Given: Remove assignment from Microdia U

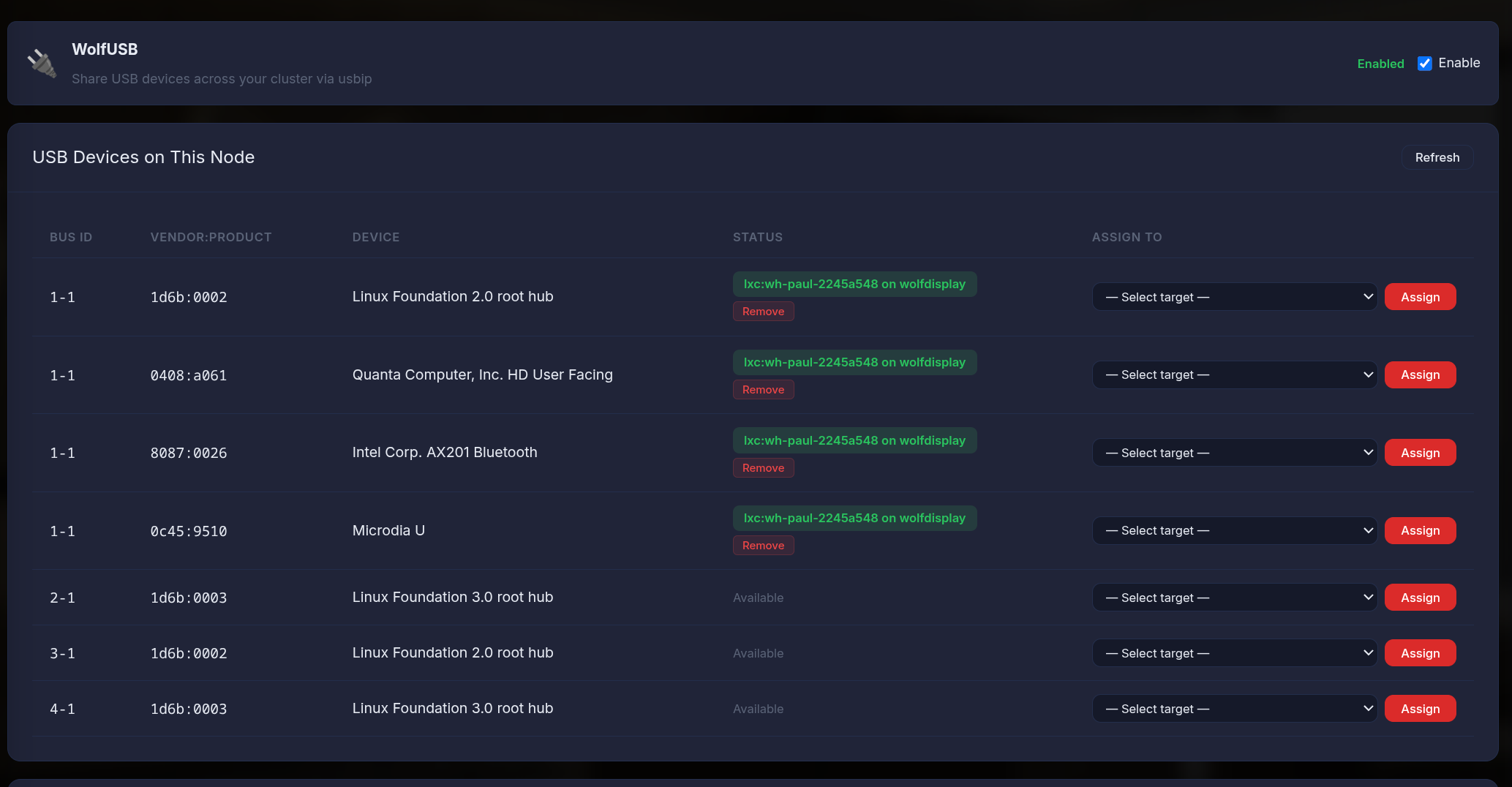Looking at the screenshot, I should coord(763,546).
